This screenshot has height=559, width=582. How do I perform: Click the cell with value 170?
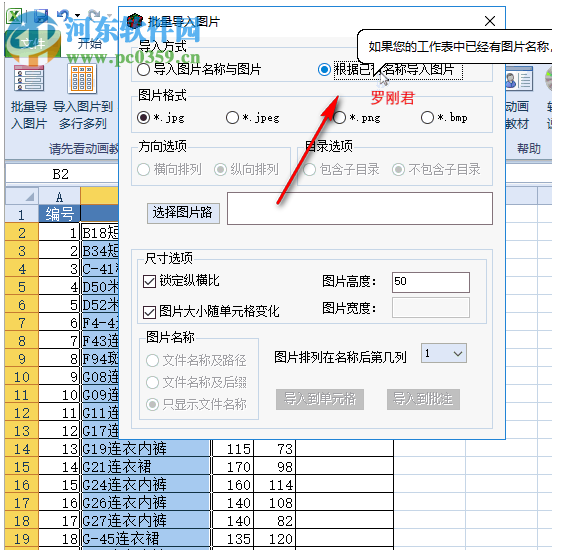233,467
